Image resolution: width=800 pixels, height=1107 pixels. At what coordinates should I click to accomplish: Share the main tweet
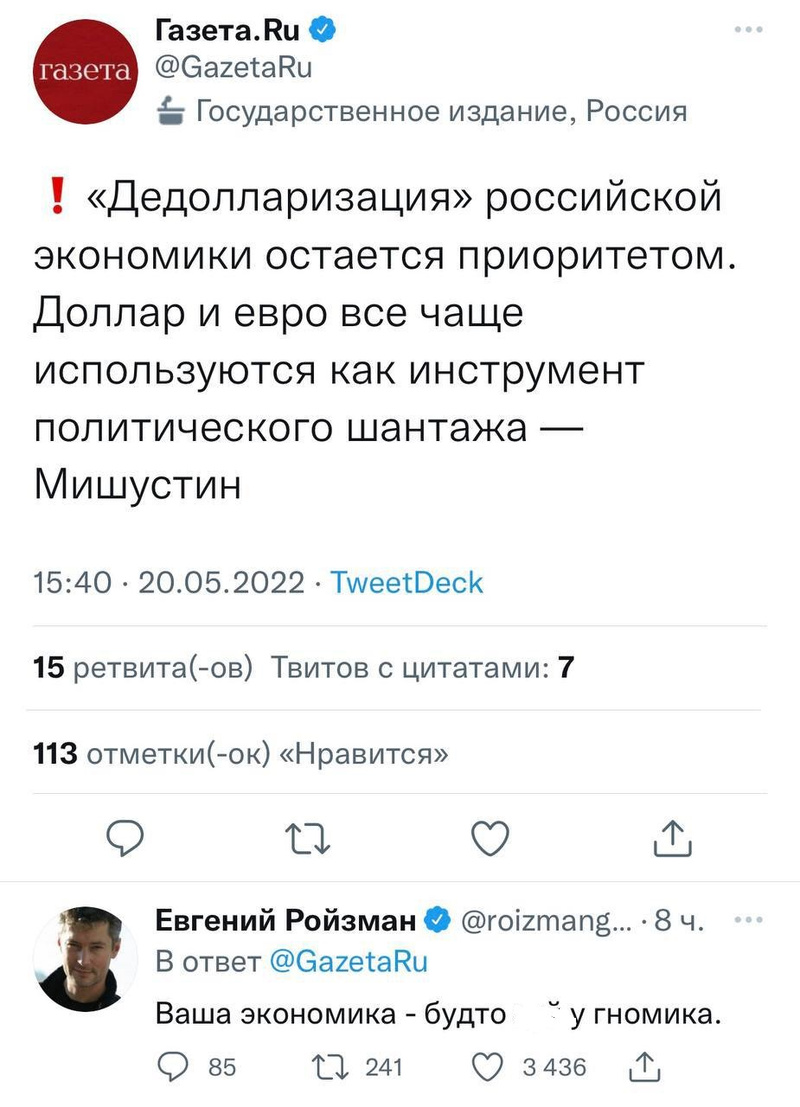point(673,838)
